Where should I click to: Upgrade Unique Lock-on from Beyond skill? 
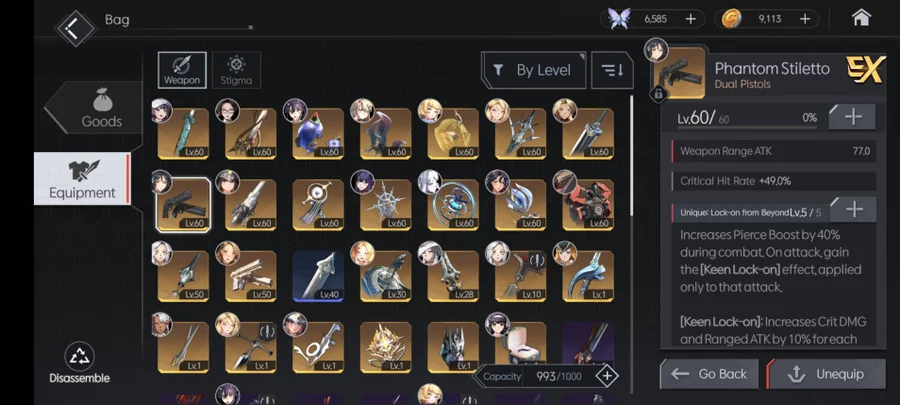click(x=854, y=209)
